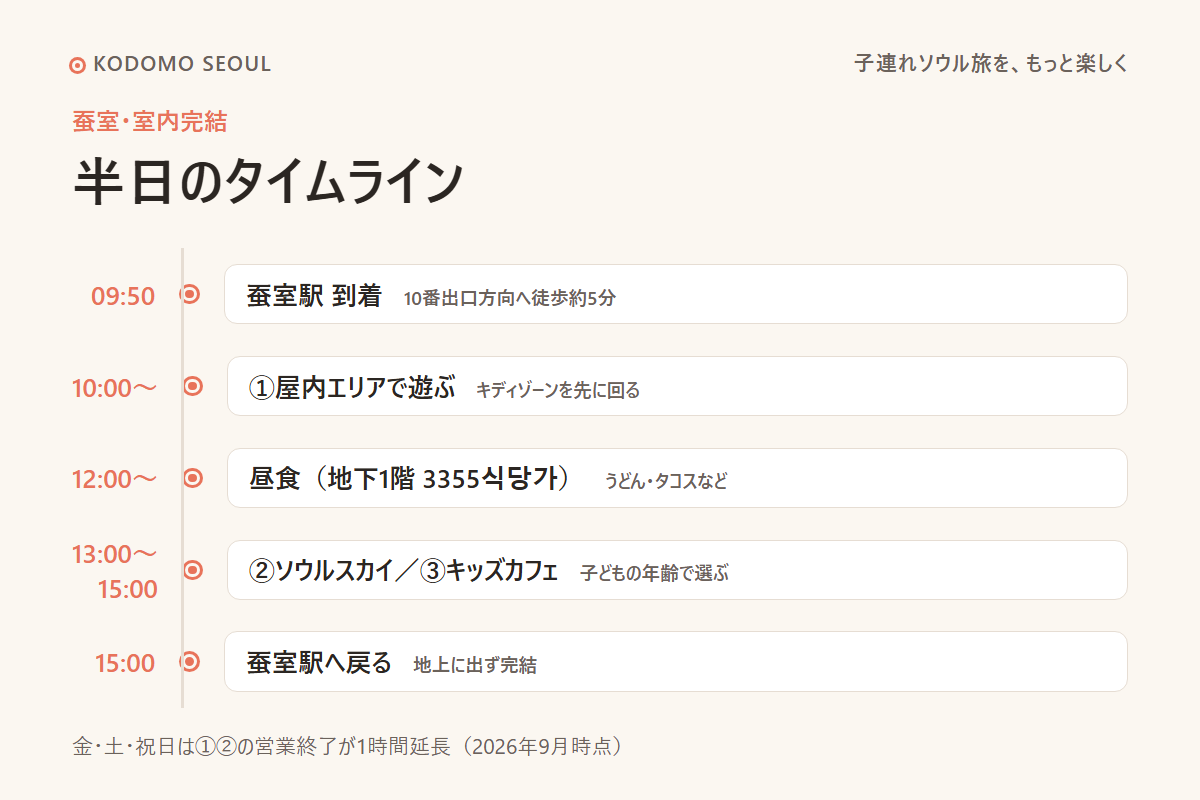Screen dimensions: 1200x800
Task: Click the card title "①屋内エリアで遊ぶ"
Action: (352, 387)
